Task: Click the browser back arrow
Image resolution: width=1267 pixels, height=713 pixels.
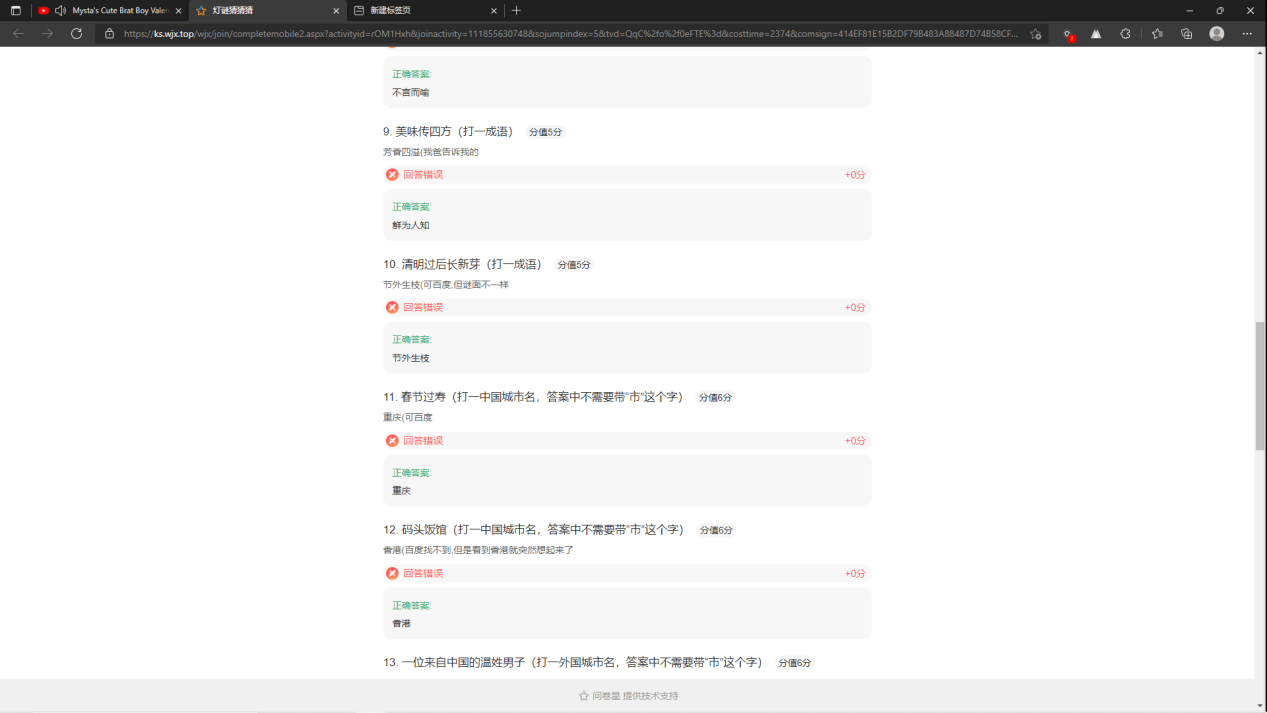Action: tap(18, 33)
